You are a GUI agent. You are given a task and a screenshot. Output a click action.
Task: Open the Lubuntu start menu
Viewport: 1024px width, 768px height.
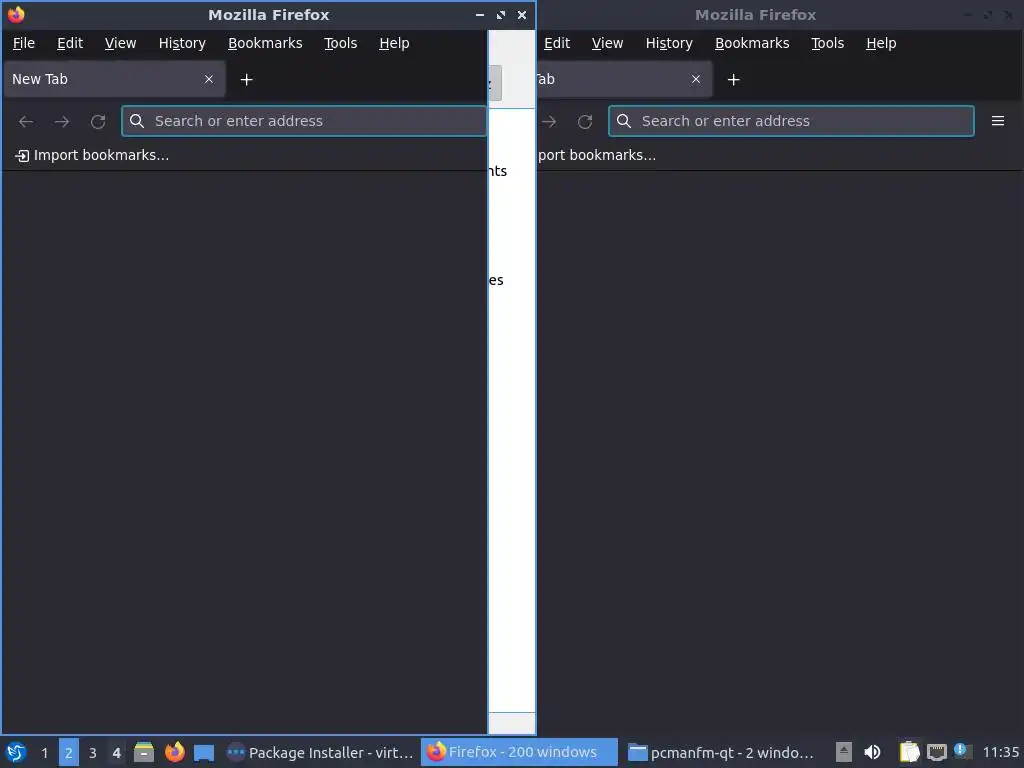pos(16,752)
